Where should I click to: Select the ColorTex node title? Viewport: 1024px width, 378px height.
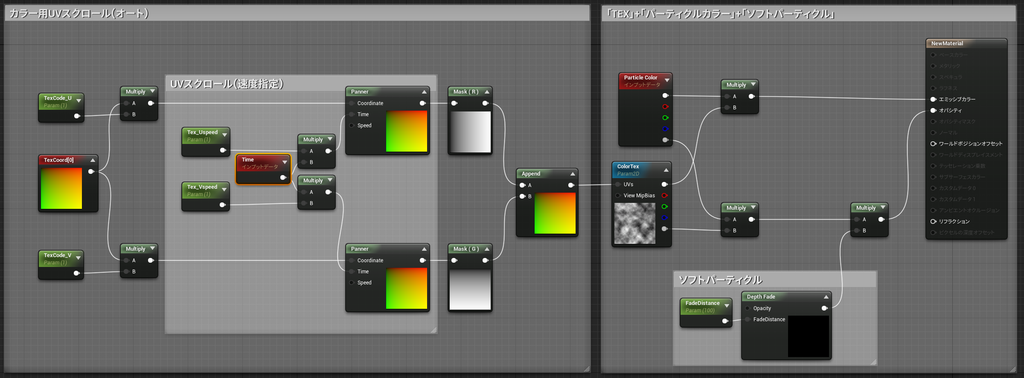(628, 166)
